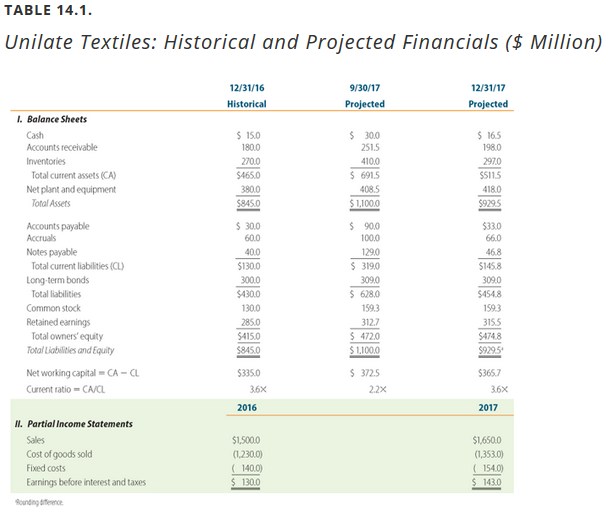Click the current ratio value '2.2×'
The width and height of the screenshot is (611, 513).
tap(378, 390)
